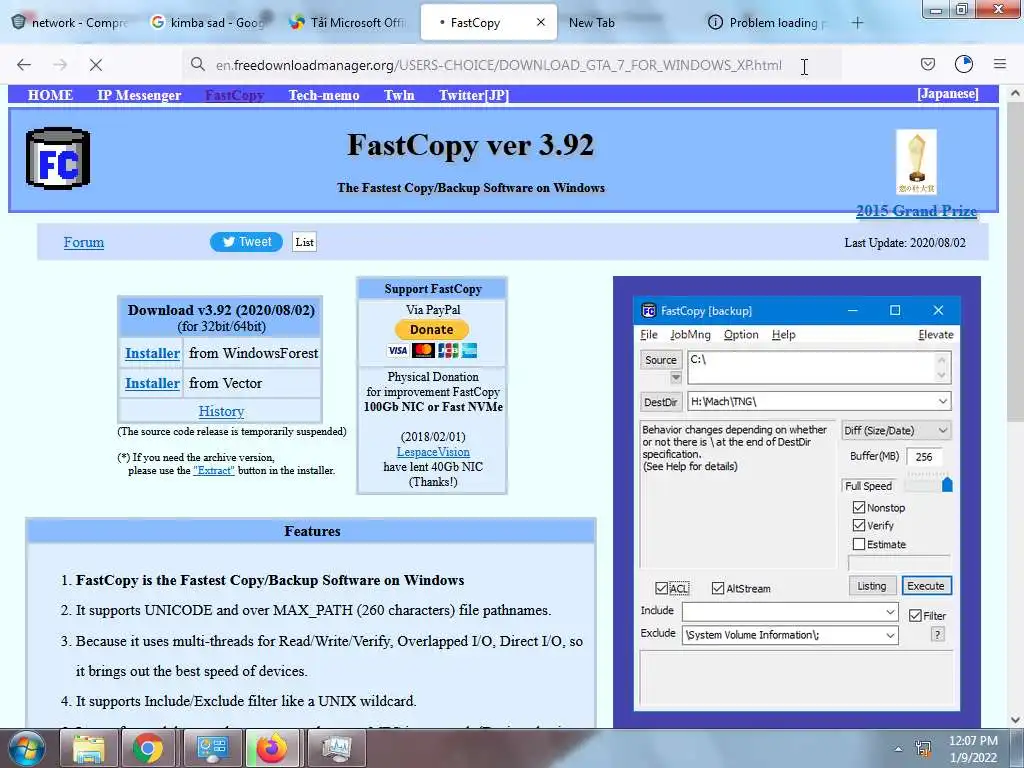Image resolution: width=1024 pixels, height=768 pixels.
Task: Open the History link
Action: point(221,411)
